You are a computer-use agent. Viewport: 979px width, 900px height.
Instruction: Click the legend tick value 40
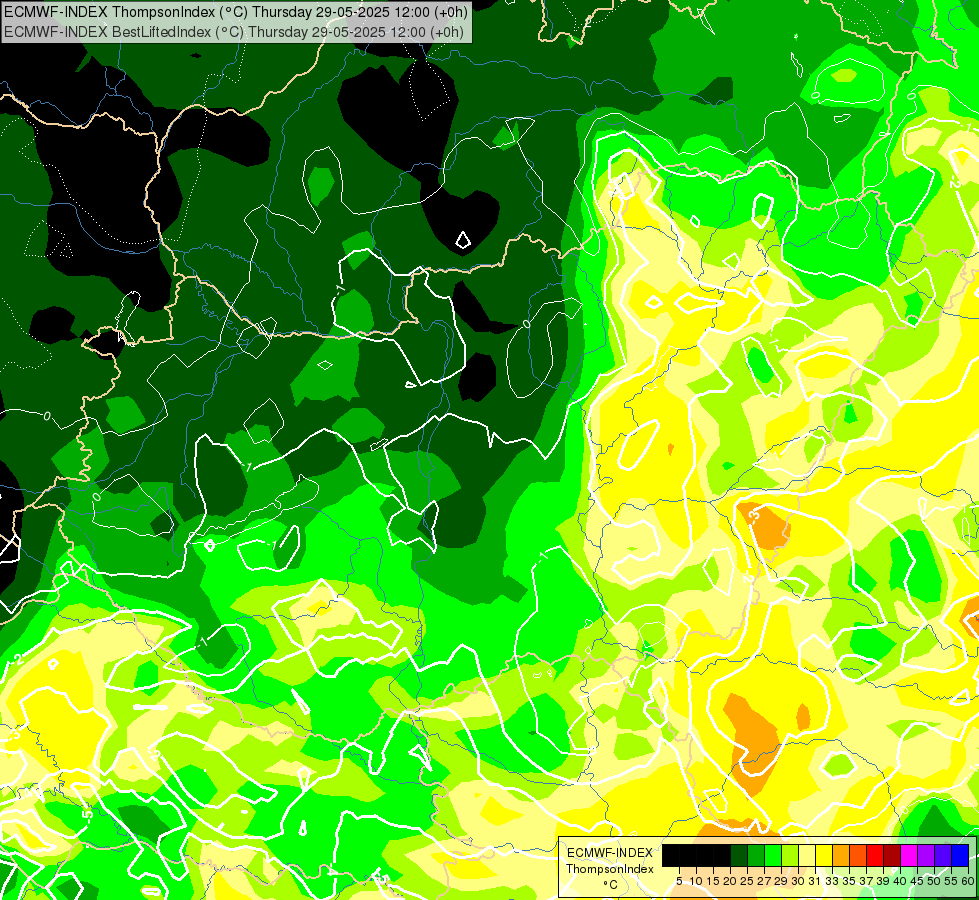(x=901, y=881)
